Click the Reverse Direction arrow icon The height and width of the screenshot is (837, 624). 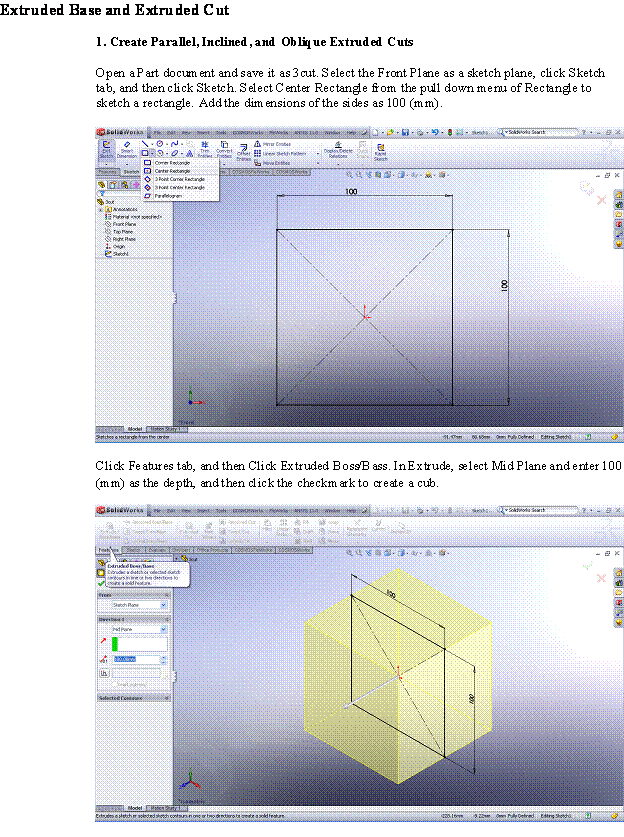[104, 640]
